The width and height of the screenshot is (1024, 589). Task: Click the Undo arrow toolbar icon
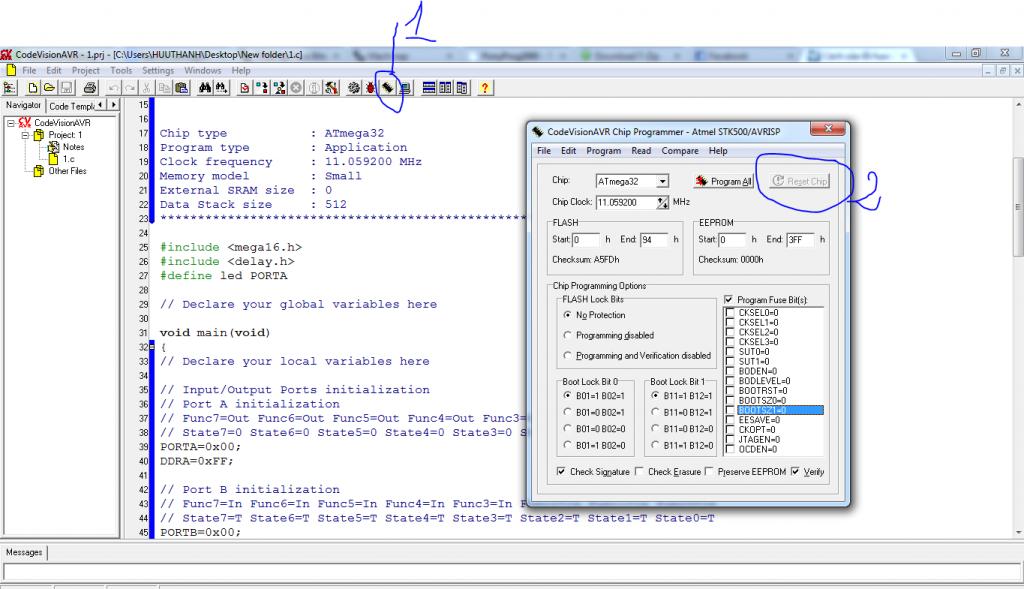[x=114, y=88]
